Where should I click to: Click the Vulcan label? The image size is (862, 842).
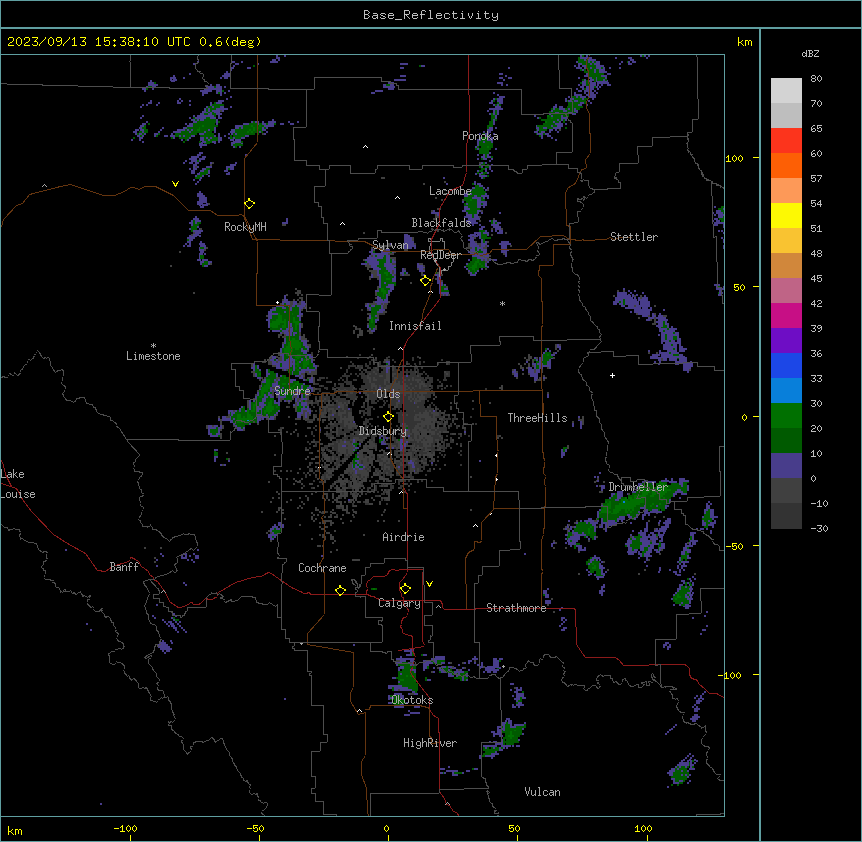(542, 792)
